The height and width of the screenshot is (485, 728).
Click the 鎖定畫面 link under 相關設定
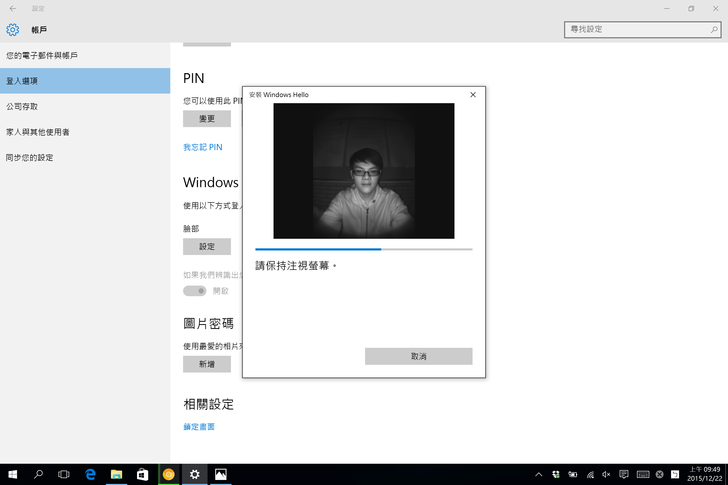coord(199,427)
